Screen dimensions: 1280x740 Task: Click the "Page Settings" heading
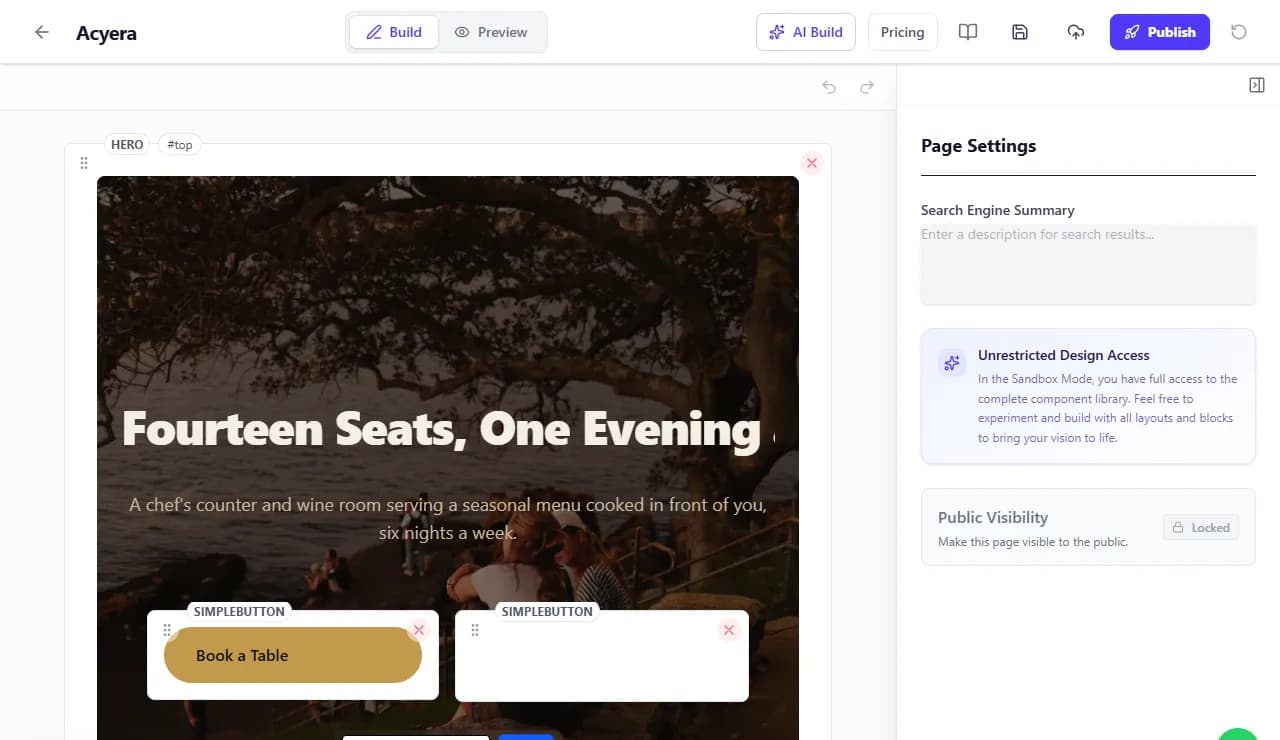click(x=979, y=146)
